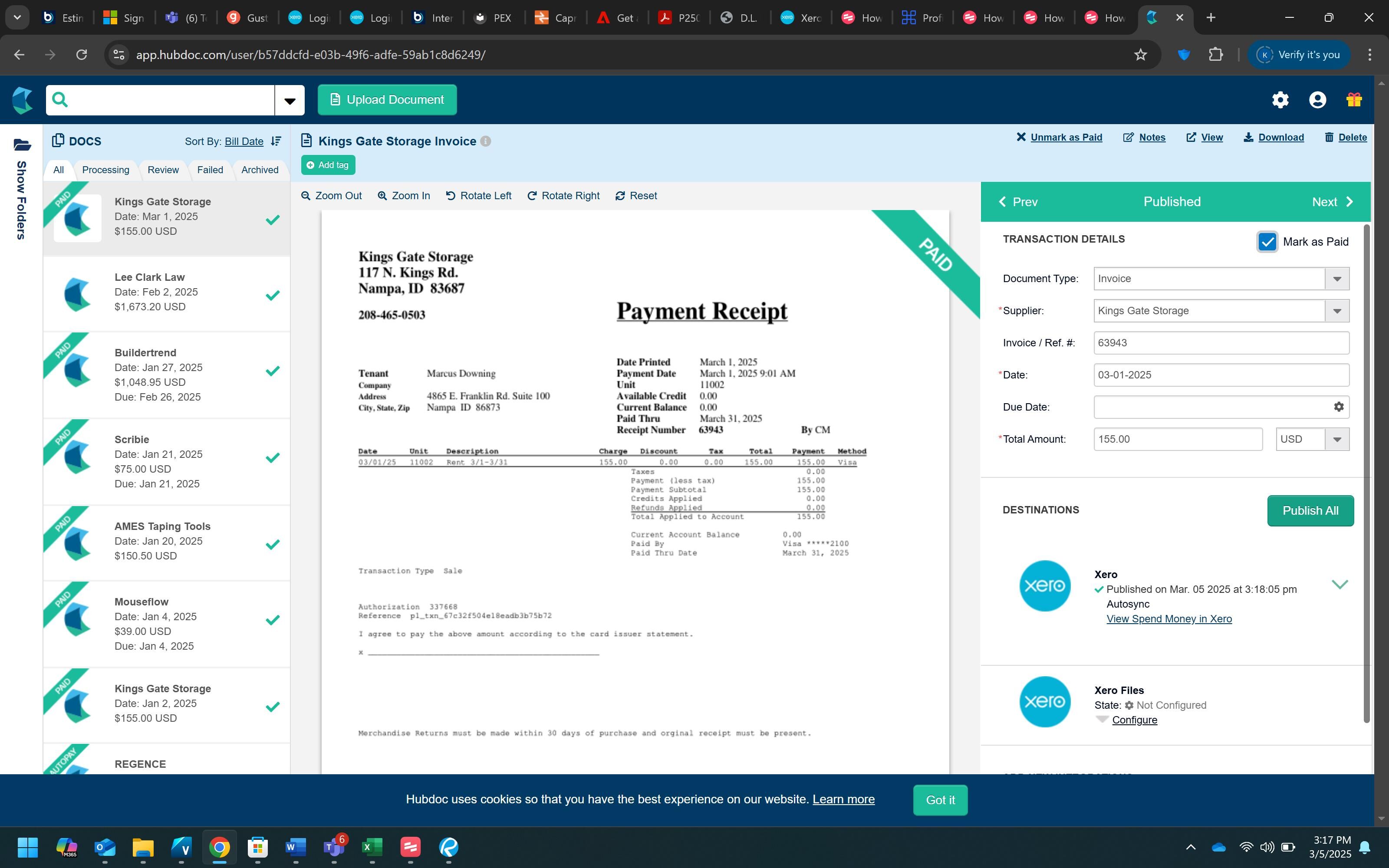This screenshot has width=1389, height=868.
Task: Zoom In on the document
Action: tap(404, 196)
